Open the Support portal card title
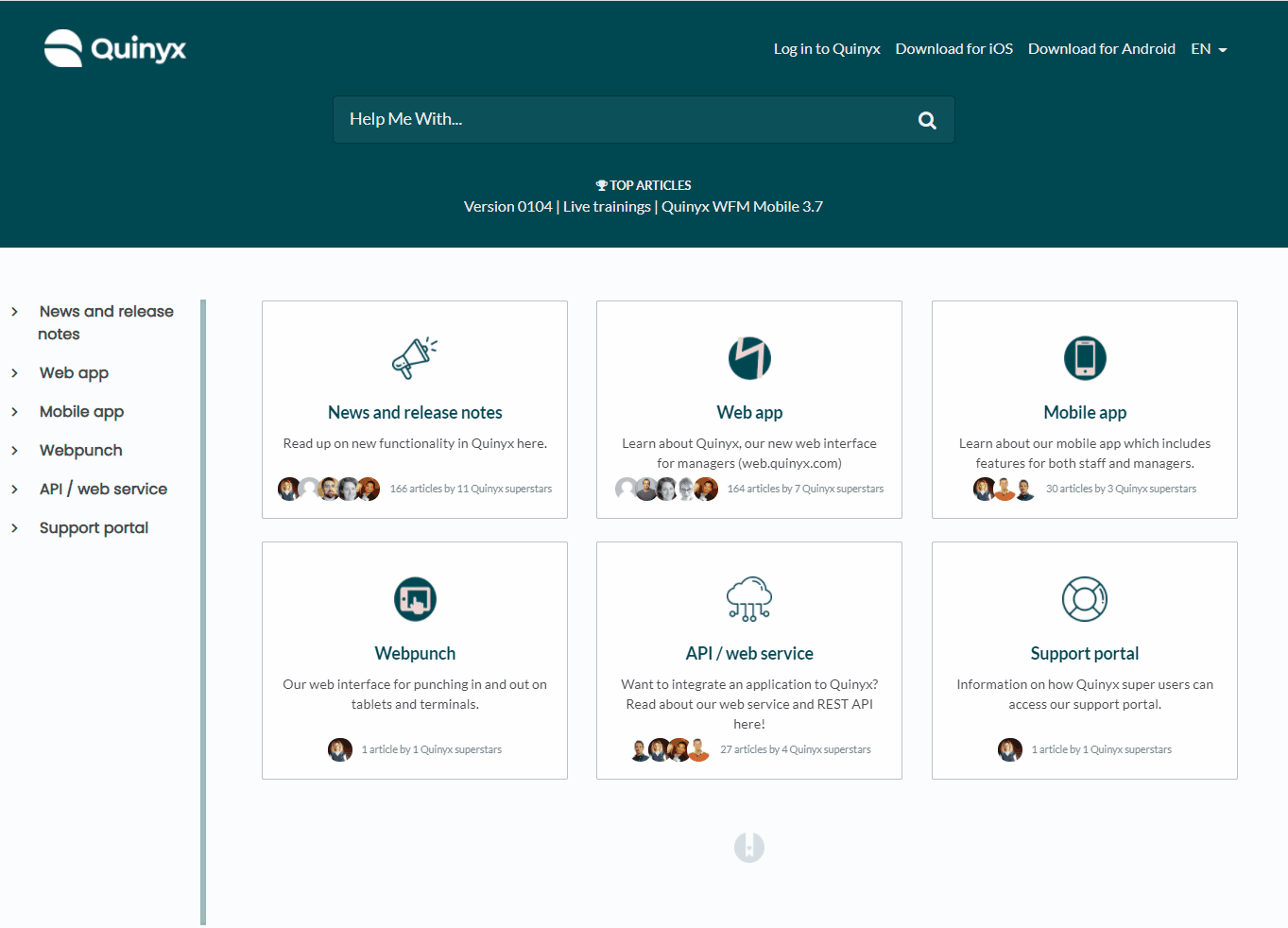Image resolution: width=1288 pixels, height=928 pixels. [x=1085, y=654]
